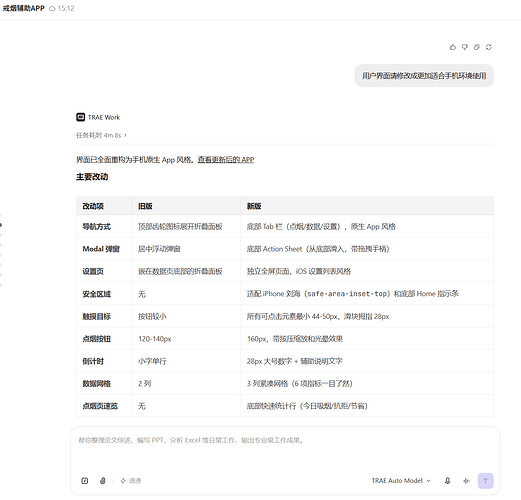Click the purple send arrow button
The image size is (521, 500).
pos(485,481)
